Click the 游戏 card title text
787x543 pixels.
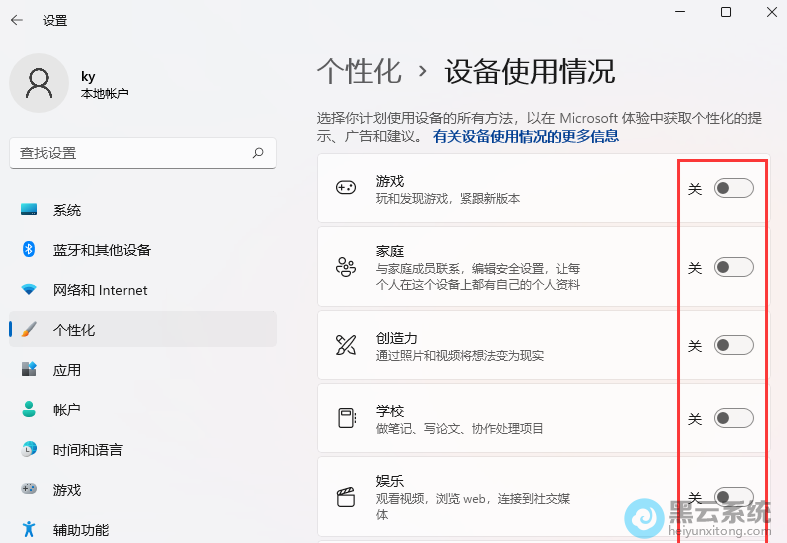click(x=390, y=181)
